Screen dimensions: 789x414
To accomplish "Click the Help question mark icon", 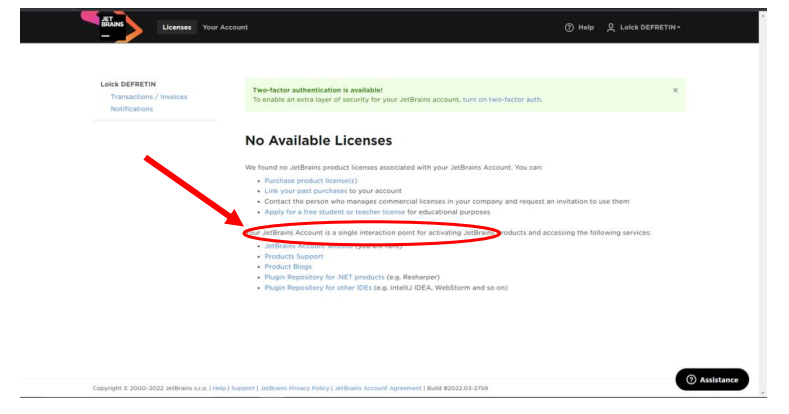I will (x=570, y=27).
